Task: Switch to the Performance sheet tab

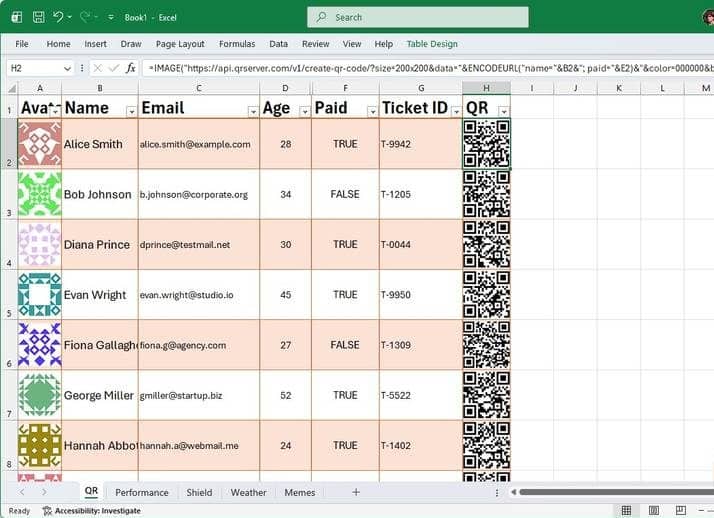Action: point(142,493)
